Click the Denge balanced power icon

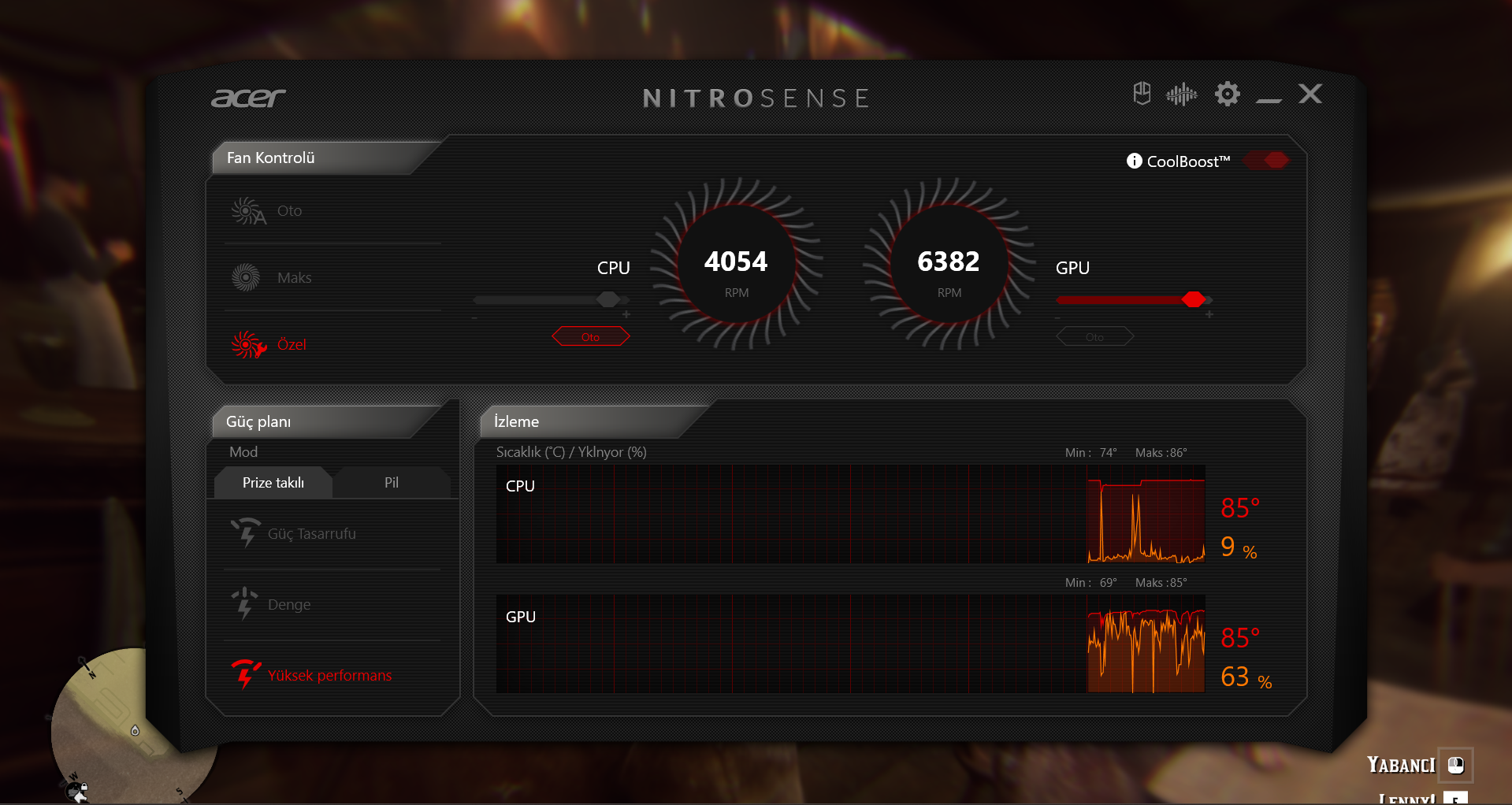tap(244, 603)
